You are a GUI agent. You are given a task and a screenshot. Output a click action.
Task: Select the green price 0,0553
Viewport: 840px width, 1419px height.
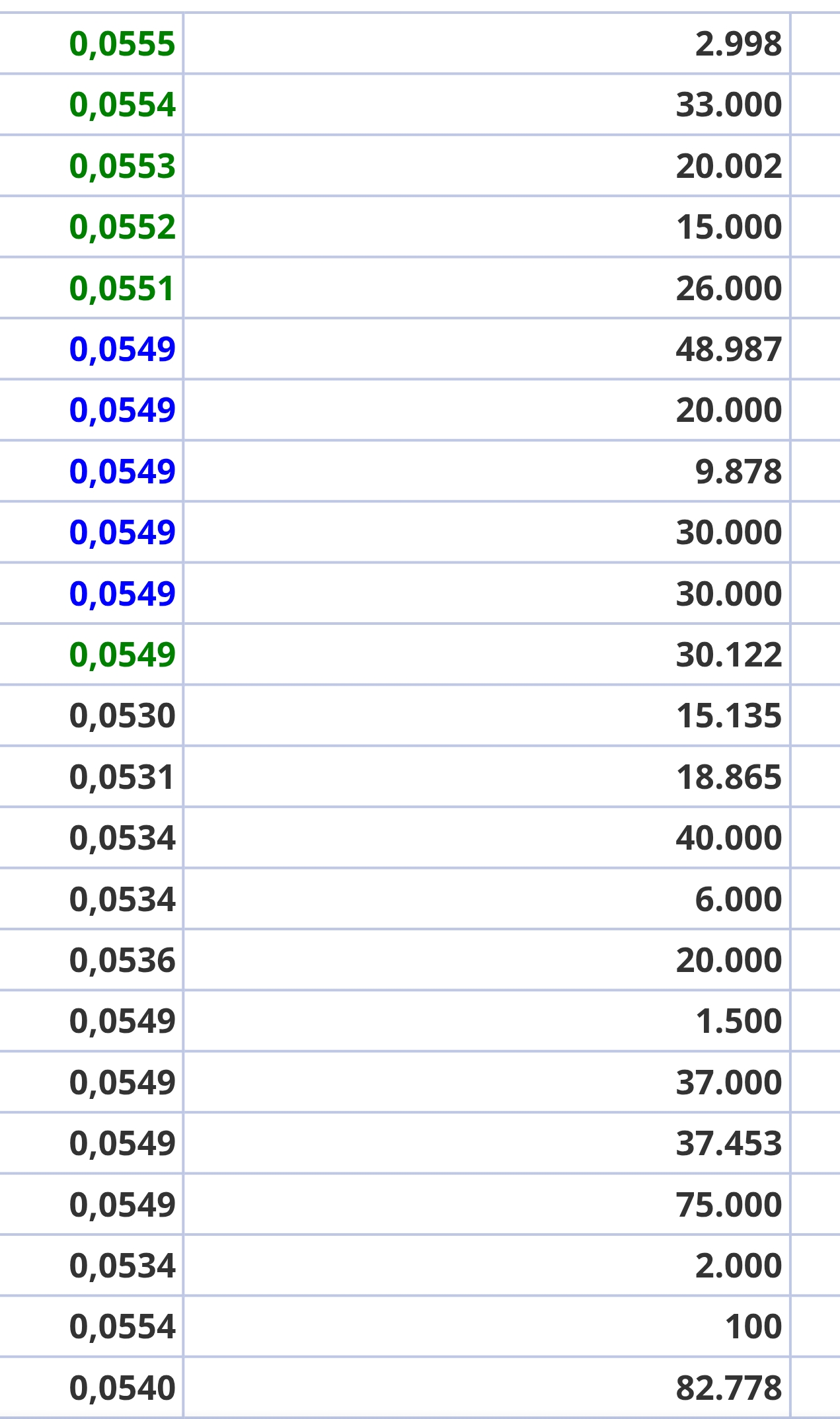[x=122, y=166]
